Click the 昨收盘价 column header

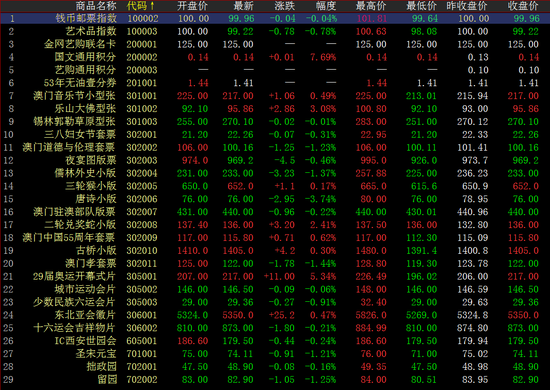click(467, 6)
